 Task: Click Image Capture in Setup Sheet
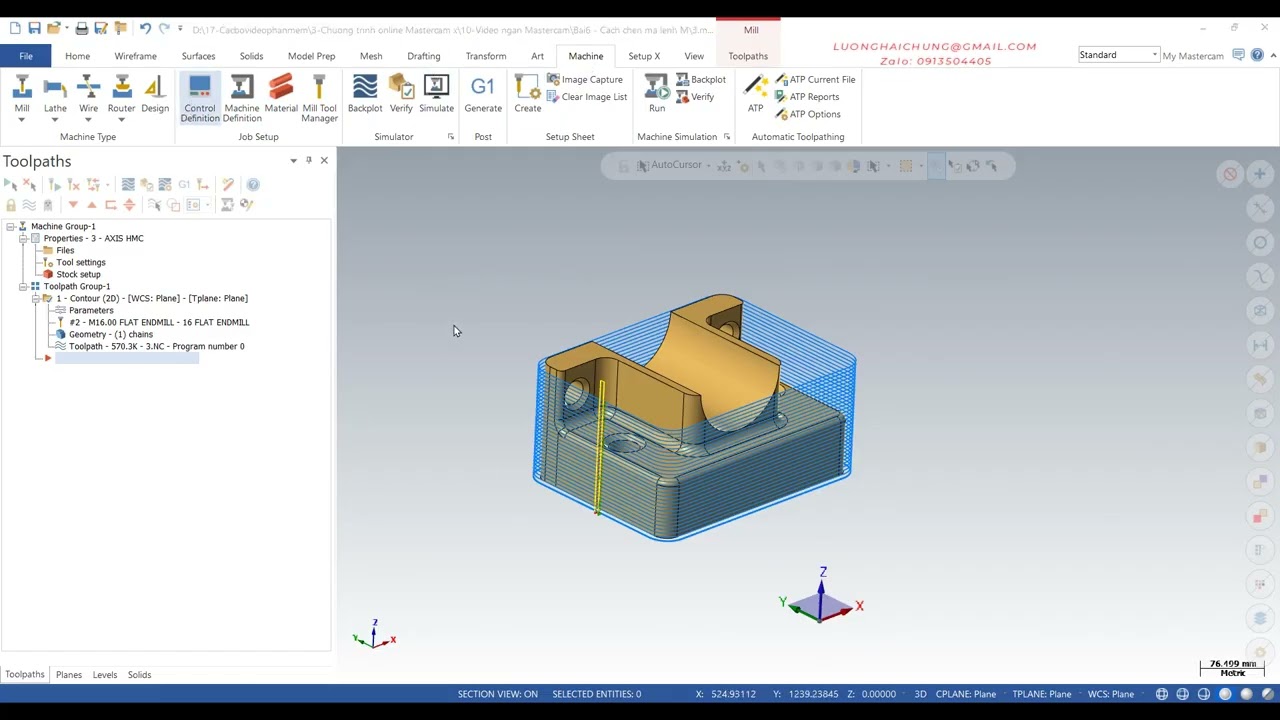pyautogui.click(x=585, y=80)
